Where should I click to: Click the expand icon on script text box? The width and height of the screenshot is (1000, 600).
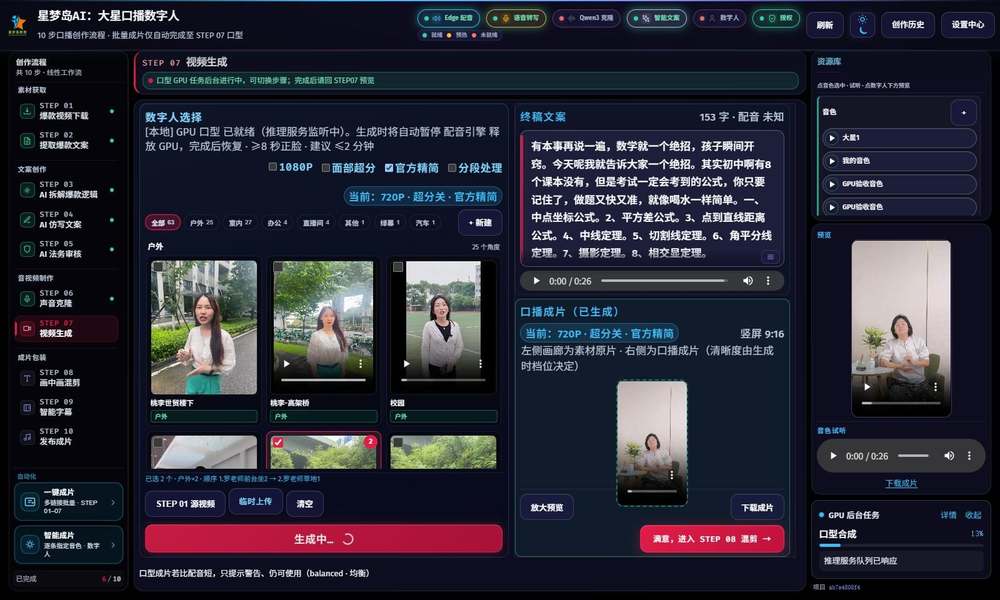[770, 257]
